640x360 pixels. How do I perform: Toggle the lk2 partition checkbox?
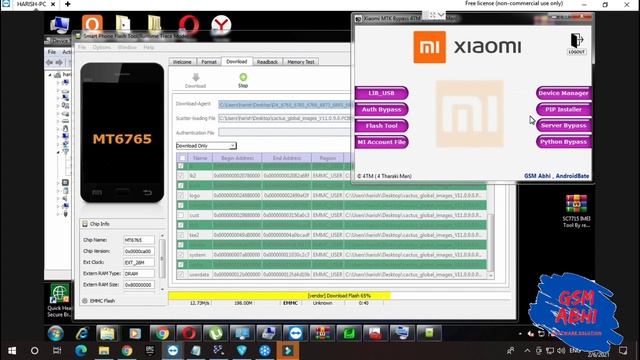[x=181, y=176]
